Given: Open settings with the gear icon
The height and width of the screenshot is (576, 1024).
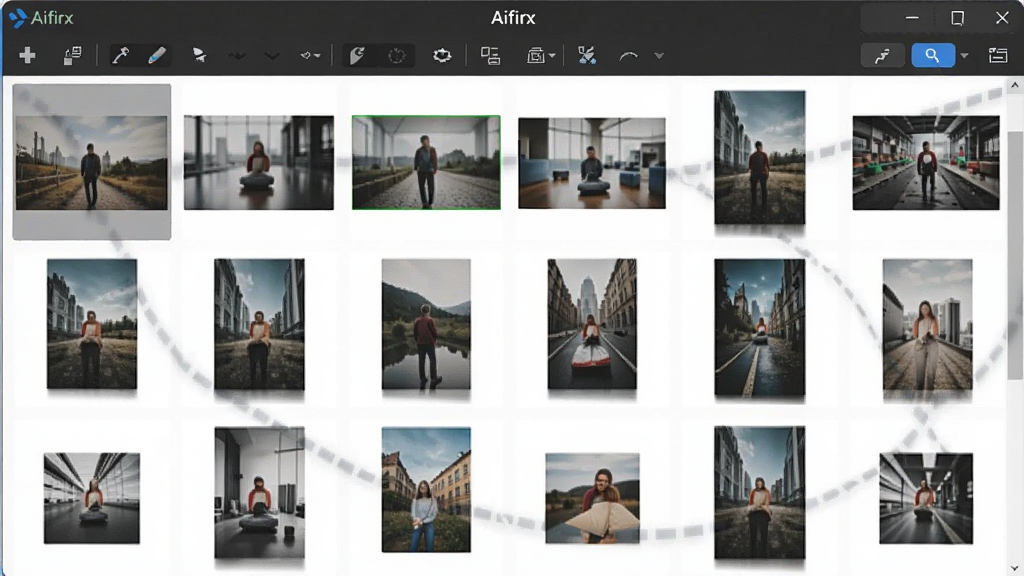Looking at the screenshot, I should (442, 56).
